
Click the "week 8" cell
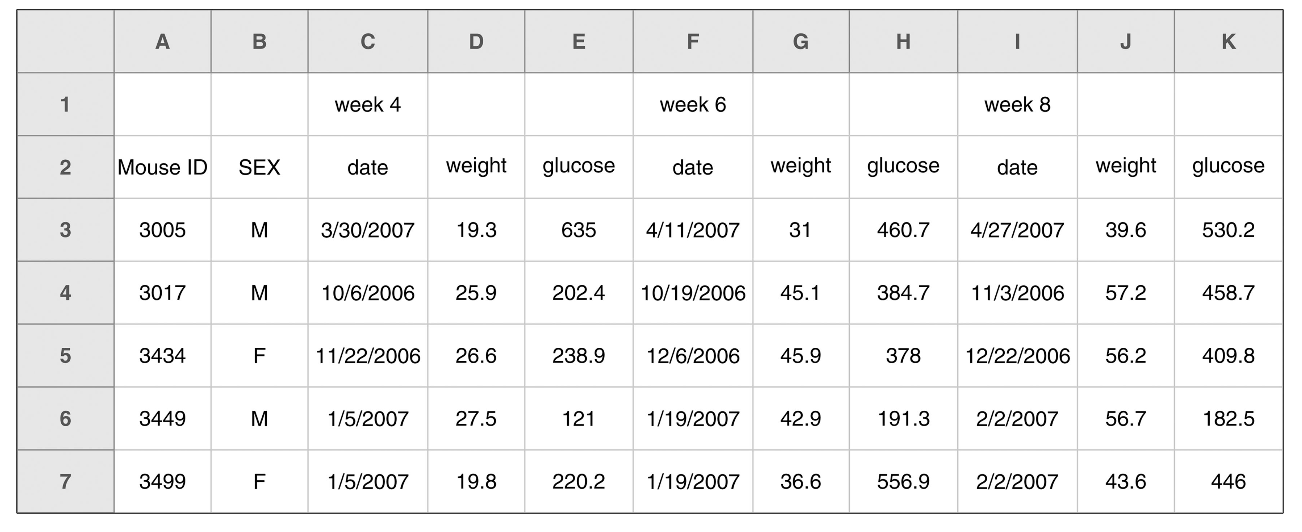coord(1017,104)
